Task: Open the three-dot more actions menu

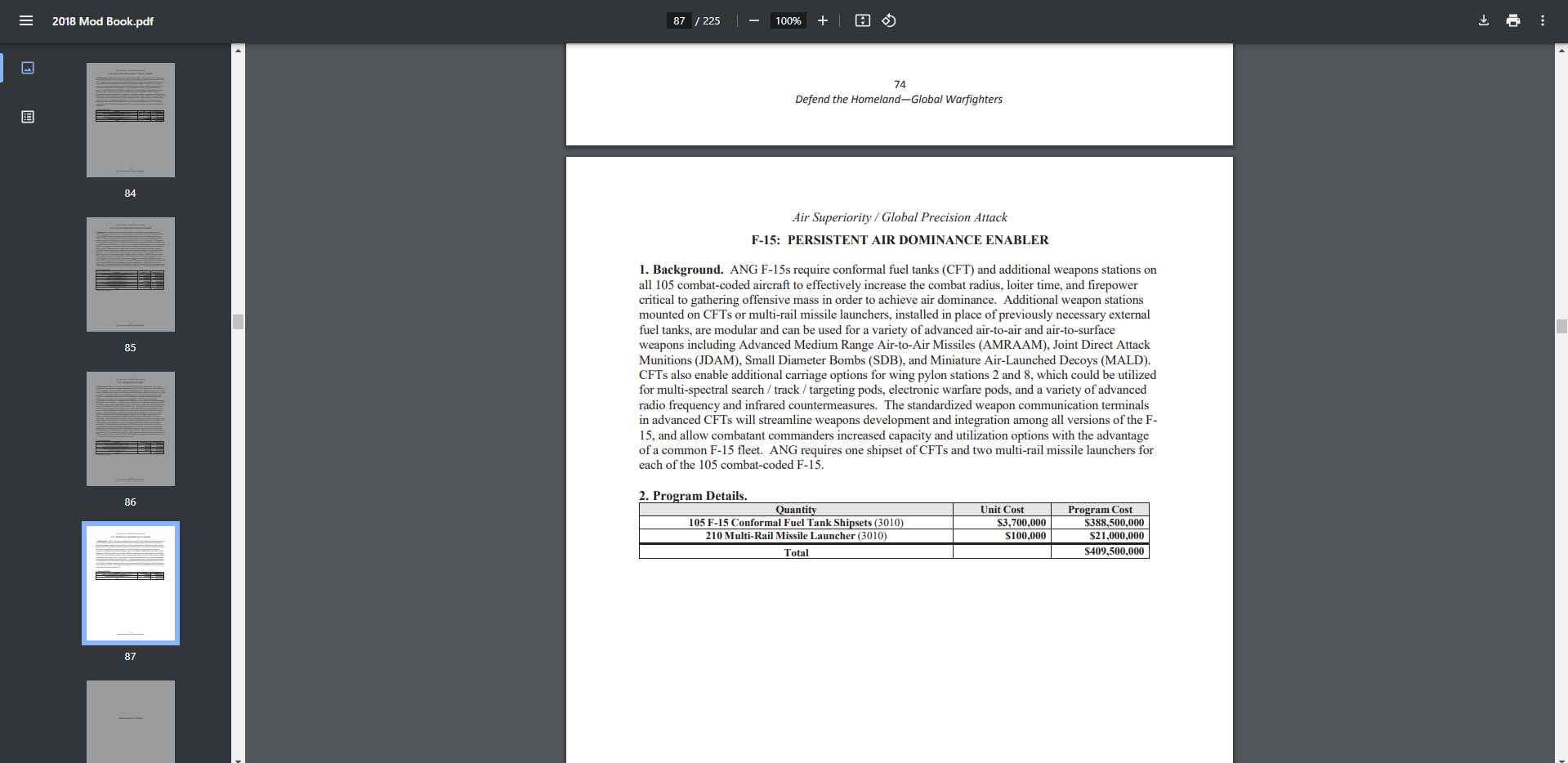Action: (1542, 20)
